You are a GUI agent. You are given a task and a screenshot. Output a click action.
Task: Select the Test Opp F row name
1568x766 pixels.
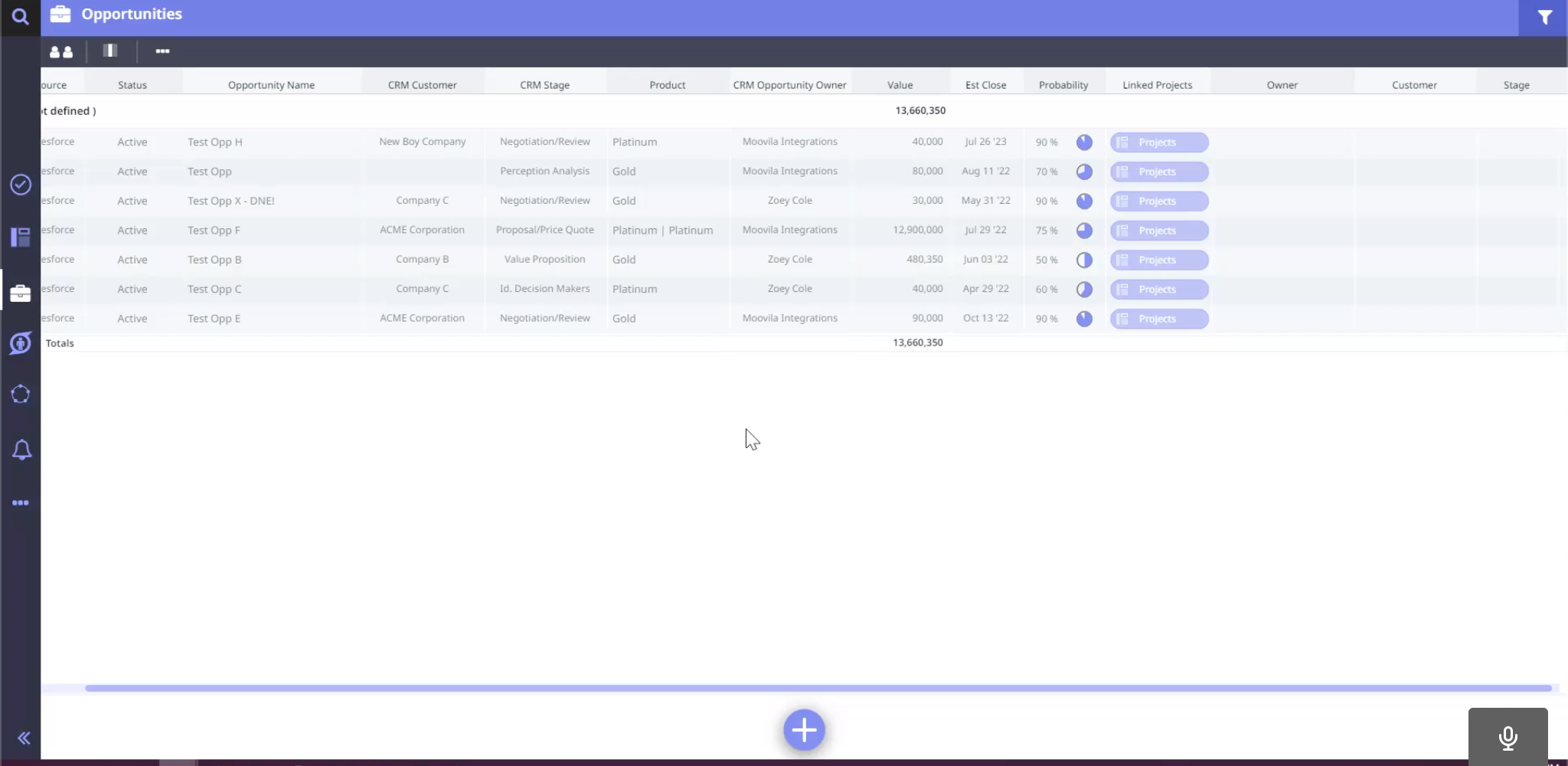click(x=214, y=231)
